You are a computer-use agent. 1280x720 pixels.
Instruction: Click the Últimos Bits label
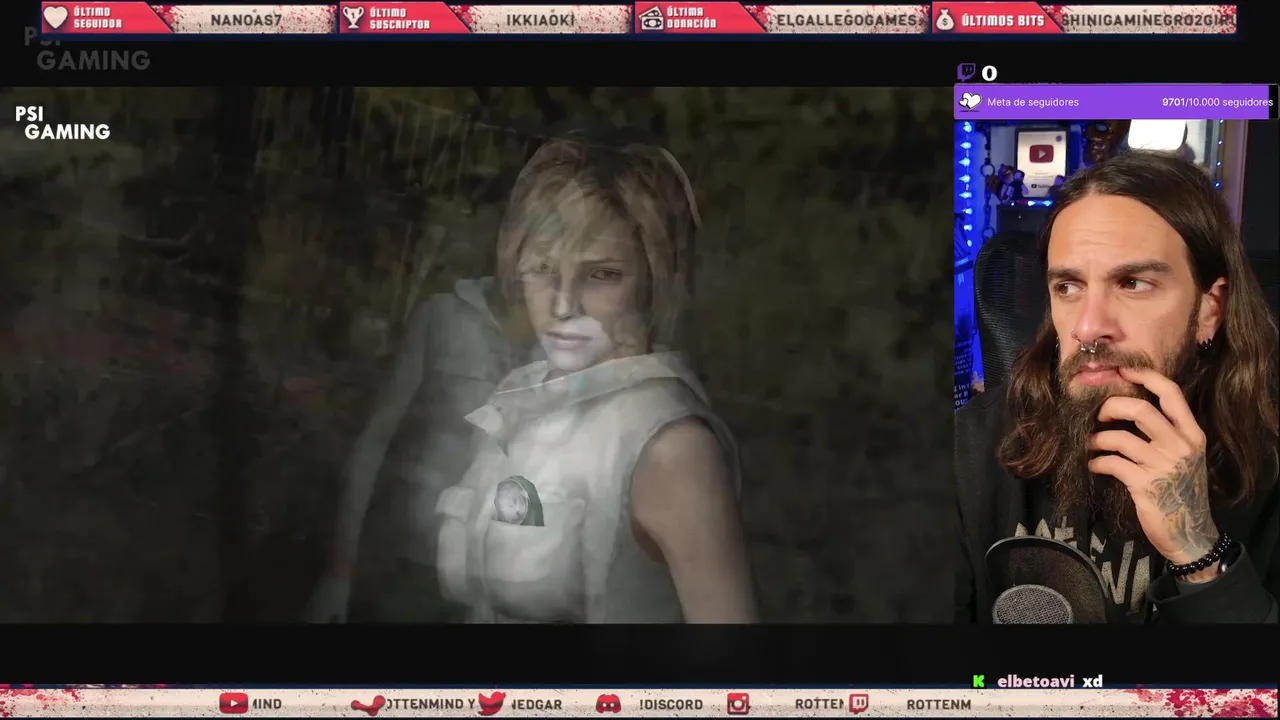click(1002, 20)
